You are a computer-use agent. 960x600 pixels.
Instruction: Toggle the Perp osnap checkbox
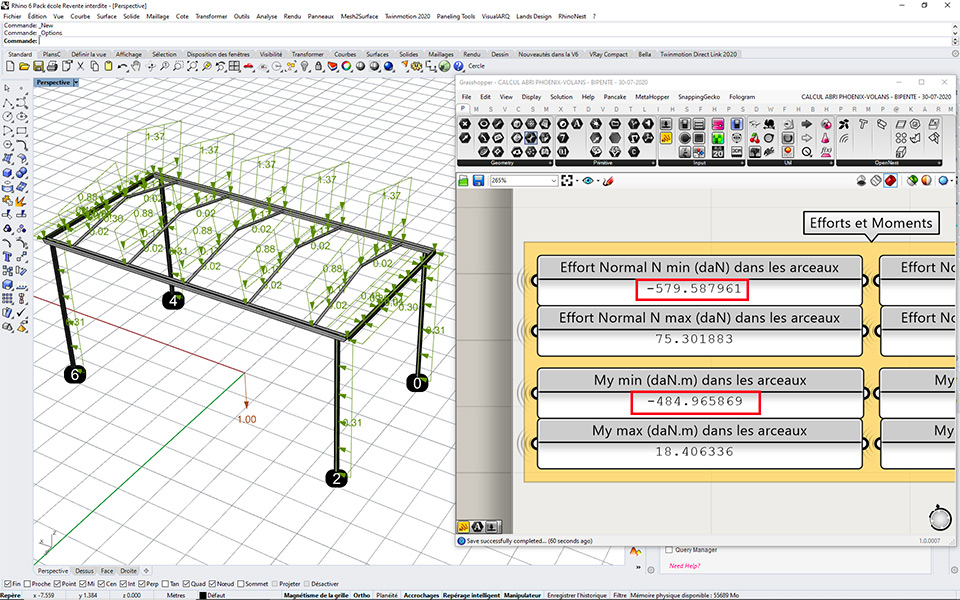pos(142,584)
